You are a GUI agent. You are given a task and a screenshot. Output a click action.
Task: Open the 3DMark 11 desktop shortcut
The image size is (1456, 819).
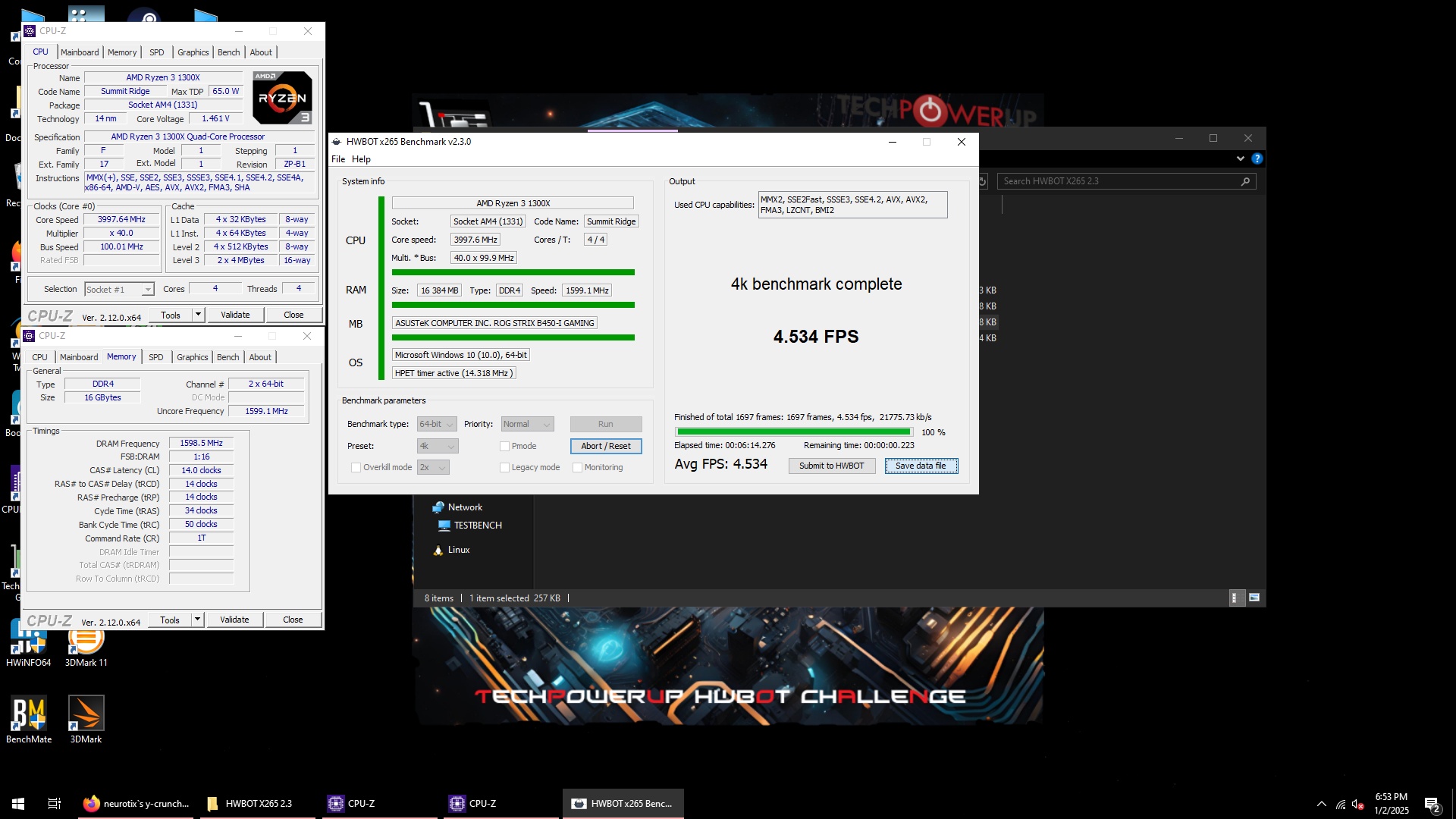pyautogui.click(x=86, y=645)
